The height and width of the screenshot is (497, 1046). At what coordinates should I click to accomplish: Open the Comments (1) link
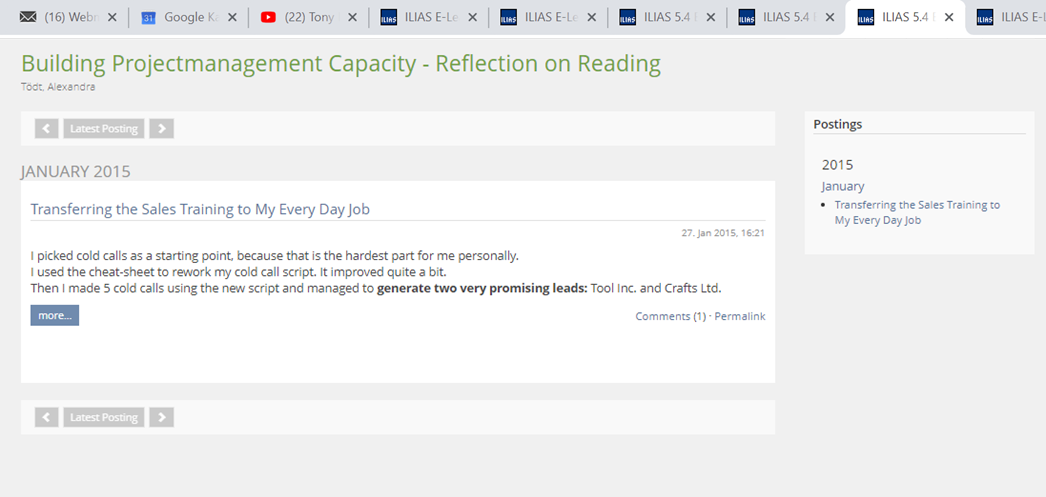pyautogui.click(x=670, y=316)
